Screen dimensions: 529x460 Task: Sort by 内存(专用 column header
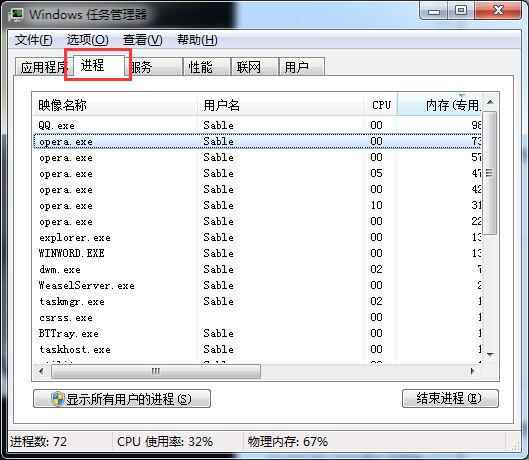point(440,105)
